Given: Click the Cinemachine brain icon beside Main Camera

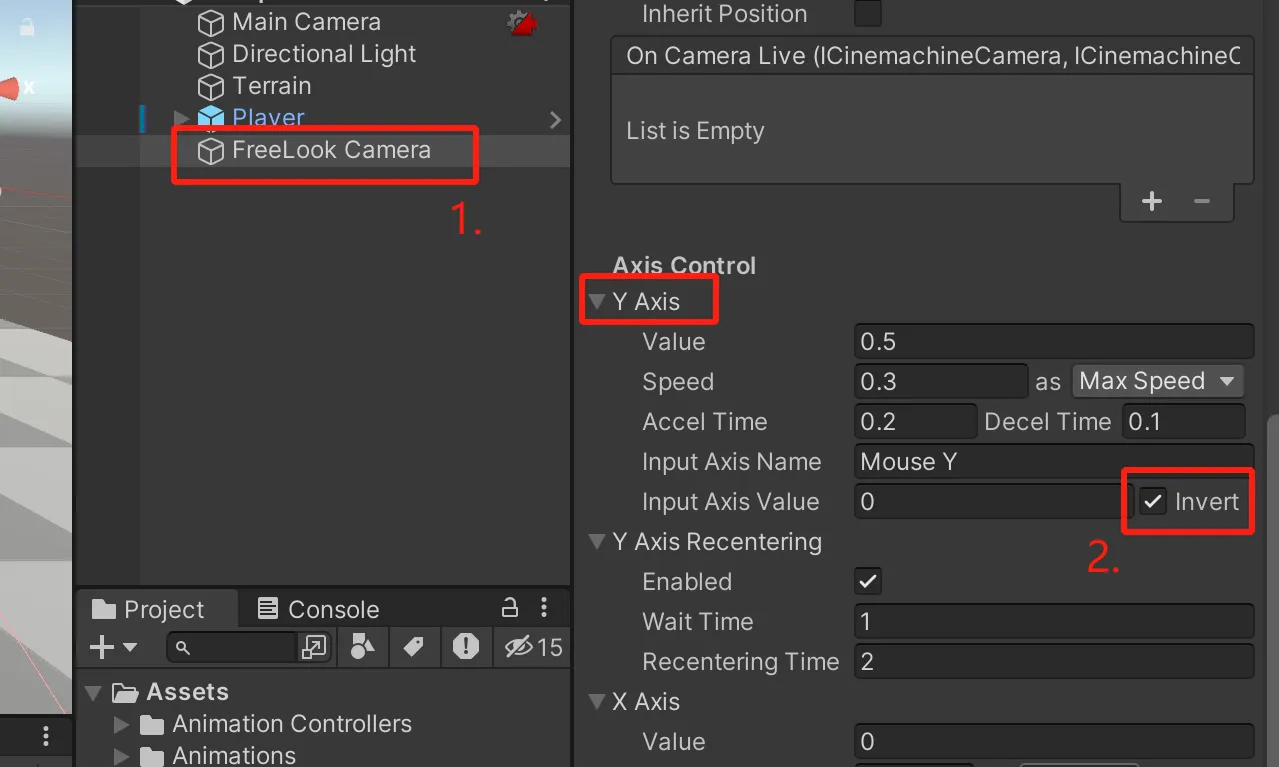Looking at the screenshot, I should pos(522,22).
